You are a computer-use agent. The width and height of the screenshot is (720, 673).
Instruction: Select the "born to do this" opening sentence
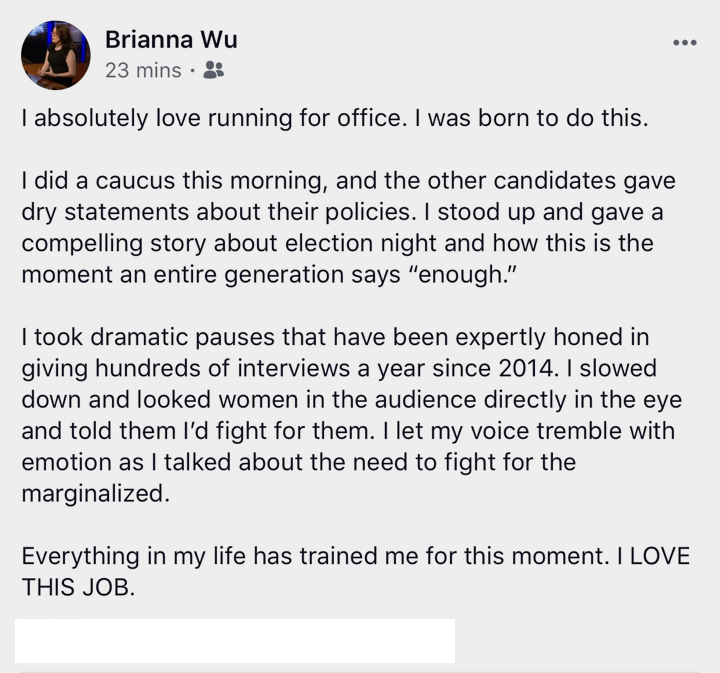tap(335, 118)
